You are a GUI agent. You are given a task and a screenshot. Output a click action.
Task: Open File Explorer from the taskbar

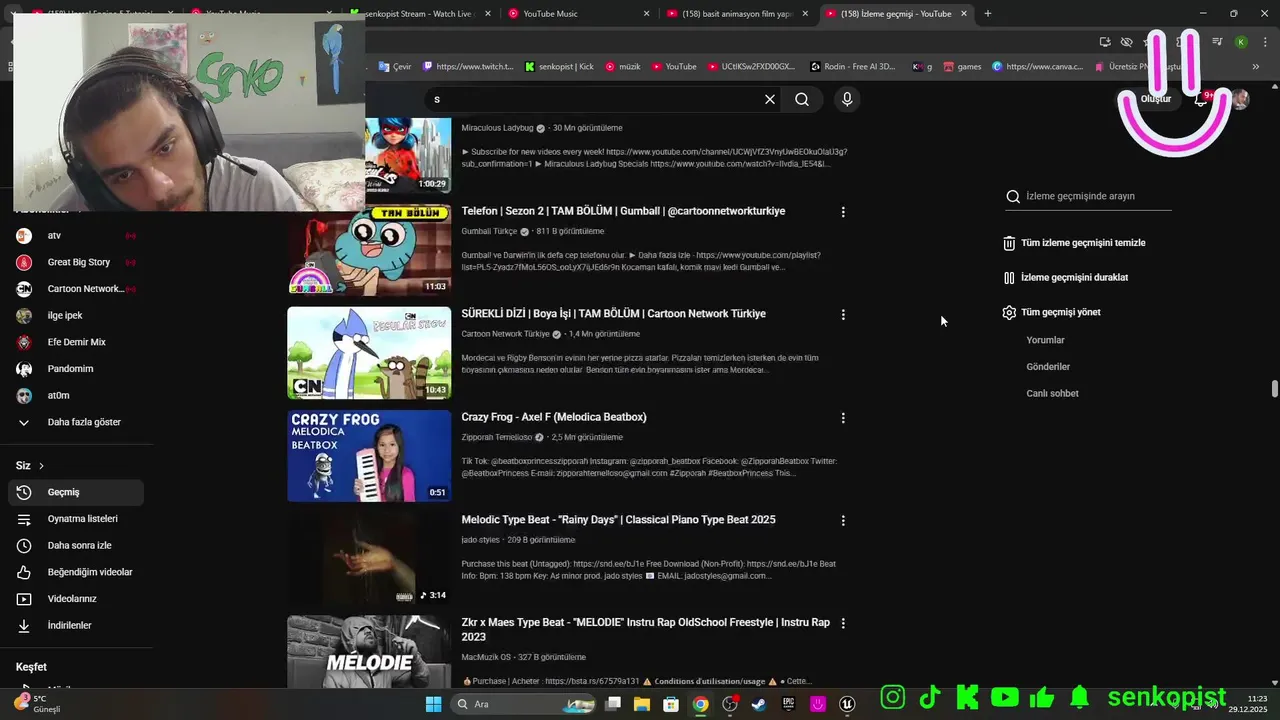[x=642, y=704]
